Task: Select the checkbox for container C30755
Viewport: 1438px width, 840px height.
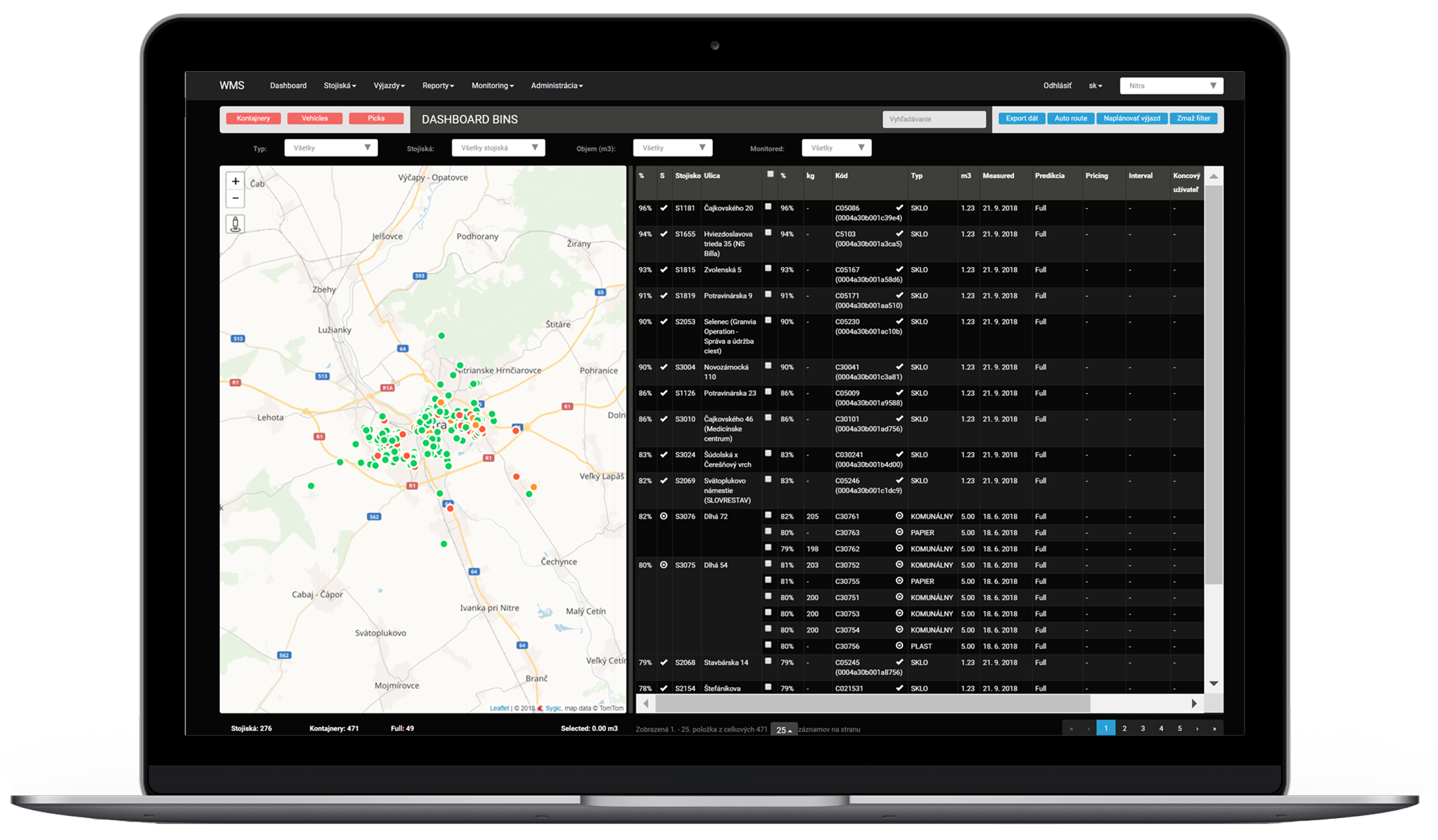Action: pos(768,580)
